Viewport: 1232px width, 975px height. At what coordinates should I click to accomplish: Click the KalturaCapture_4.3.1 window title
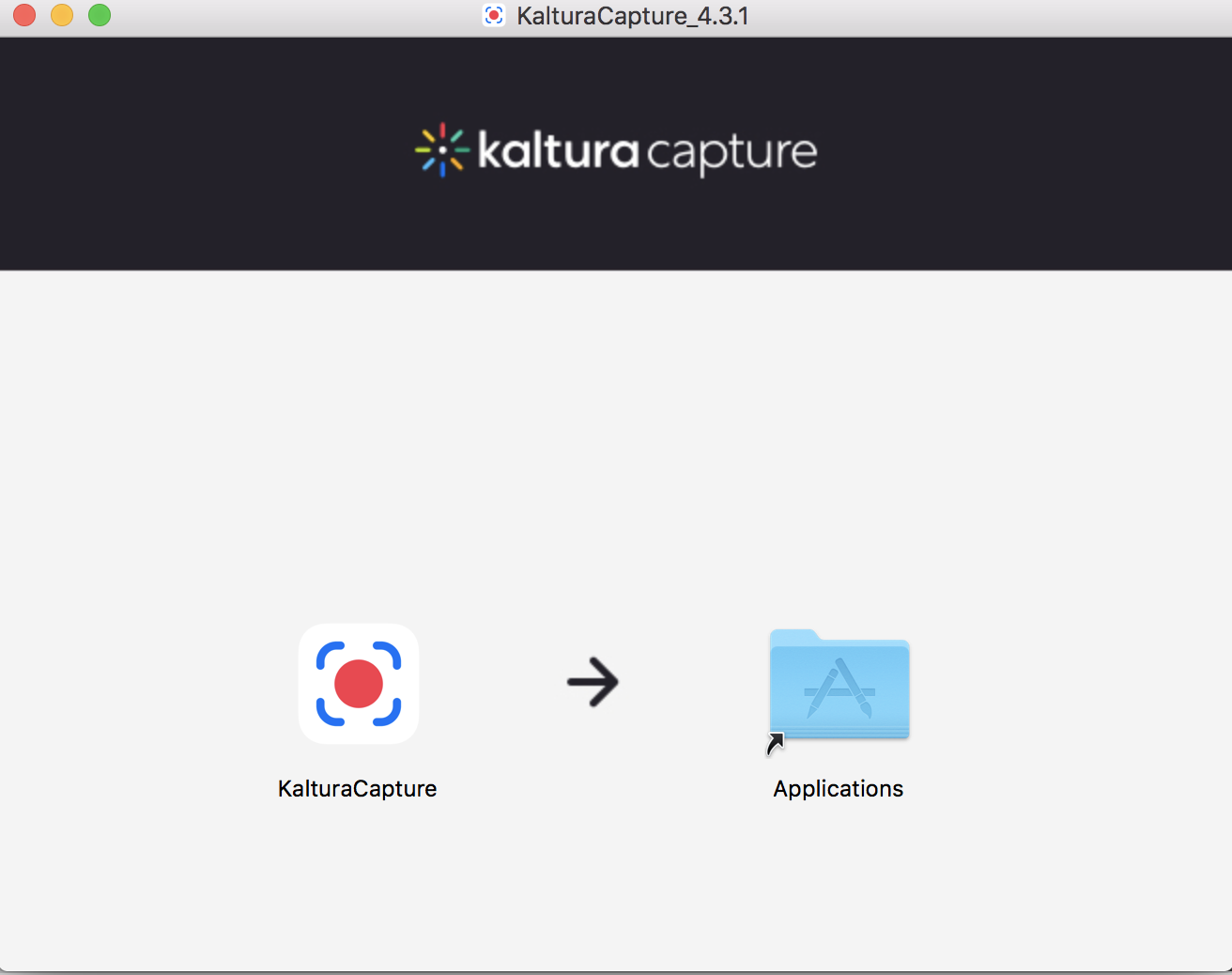click(633, 16)
